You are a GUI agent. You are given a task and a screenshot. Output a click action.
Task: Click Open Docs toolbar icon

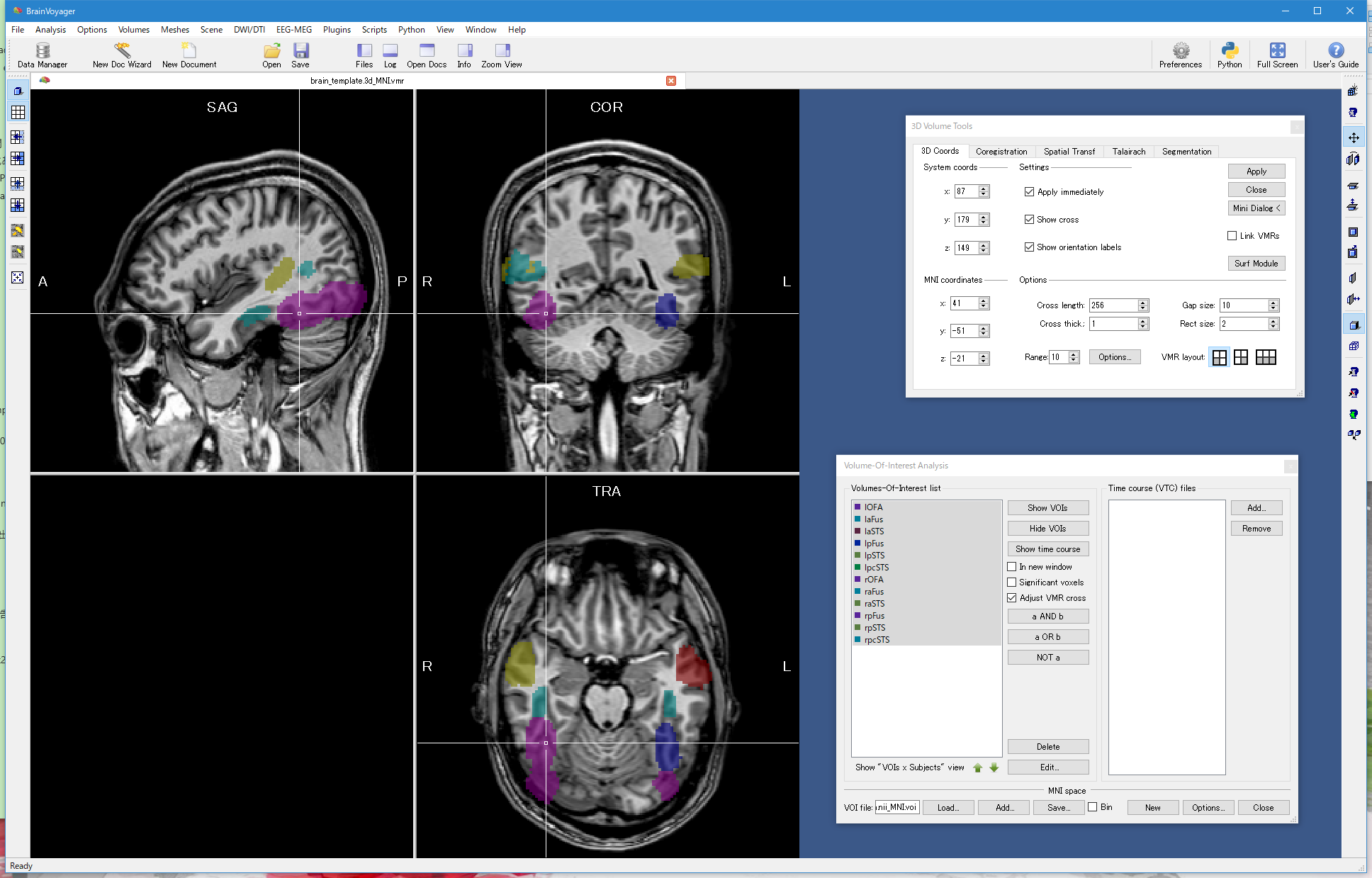[427, 55]
